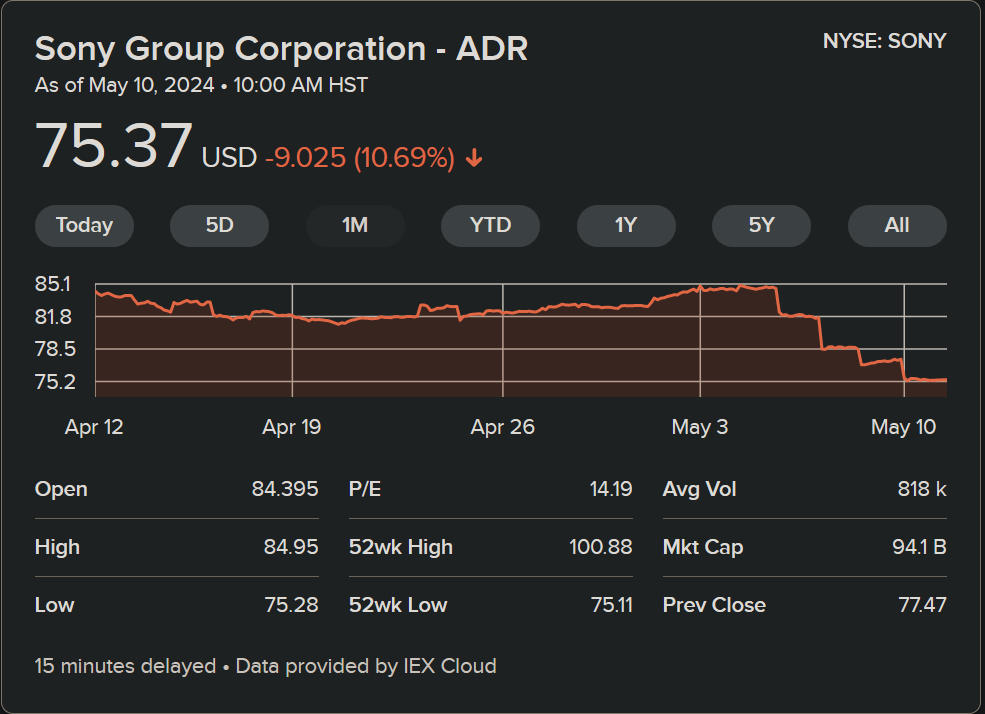This screenshot has height=714, width=985.
Task: Select the Today time range tab
Action: click(84, 225)
